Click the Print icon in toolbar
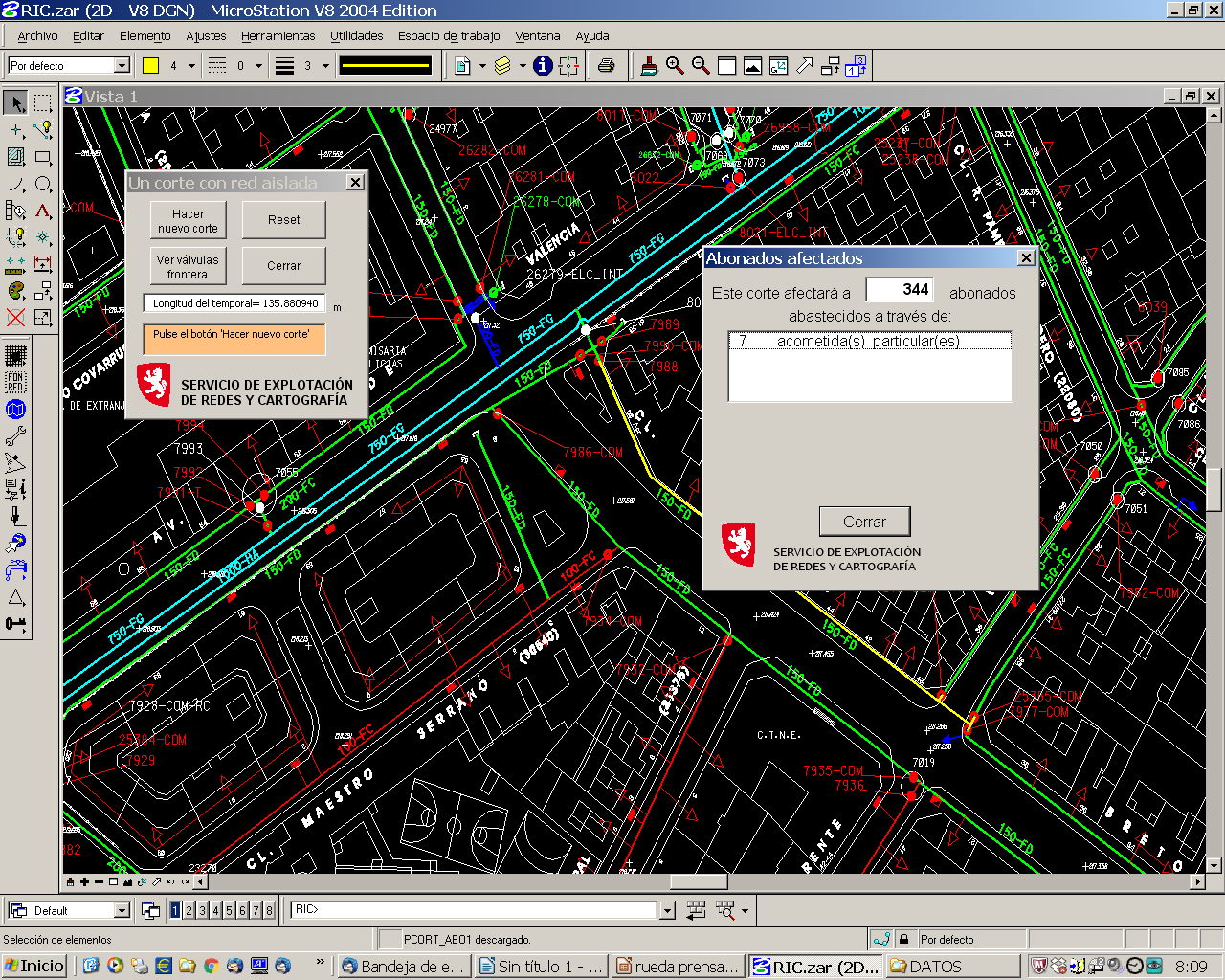The width and height of the screenshot is (1225, 980). 606,66
